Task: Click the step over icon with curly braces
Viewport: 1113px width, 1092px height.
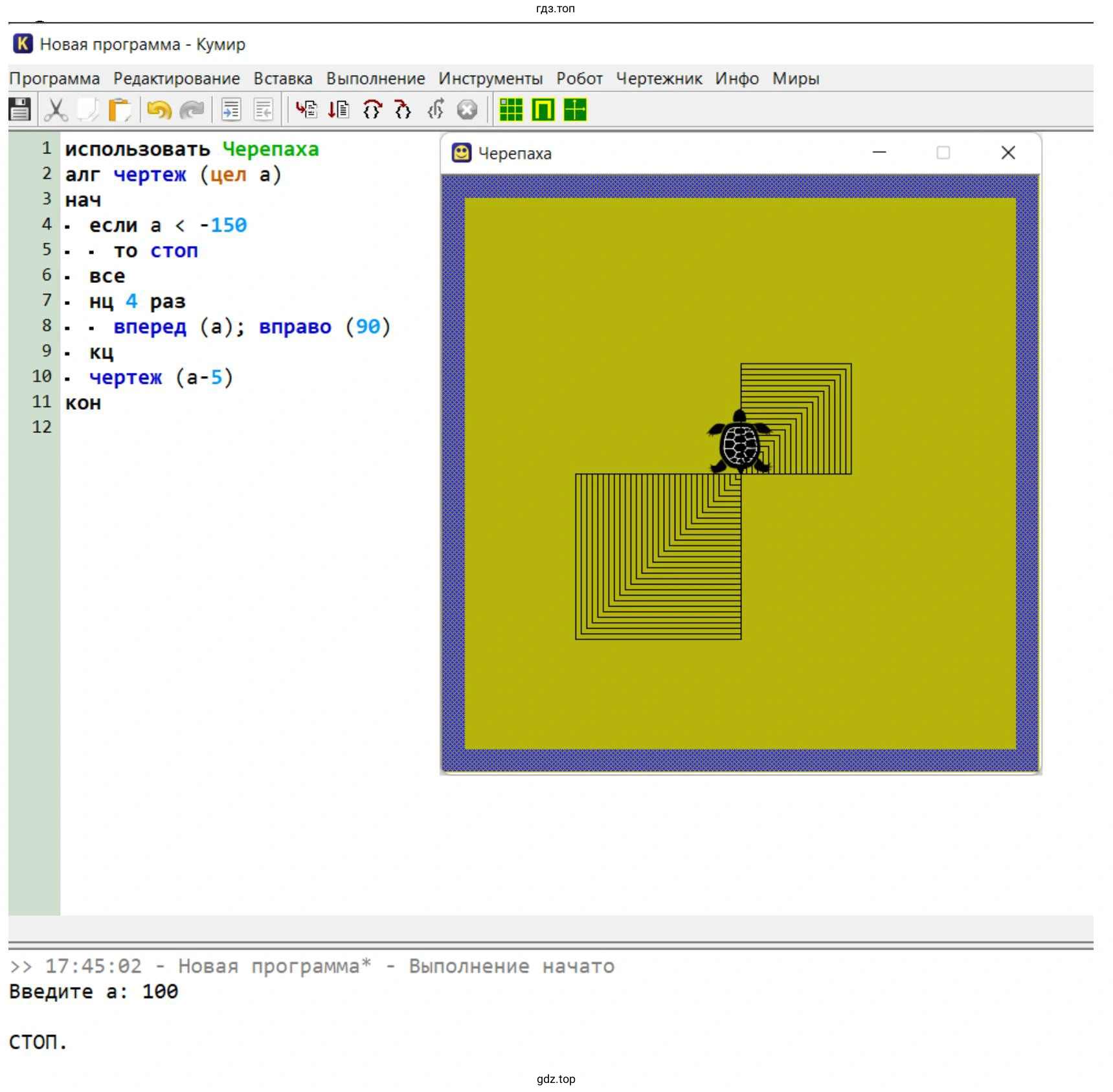Action: (372, 109)
